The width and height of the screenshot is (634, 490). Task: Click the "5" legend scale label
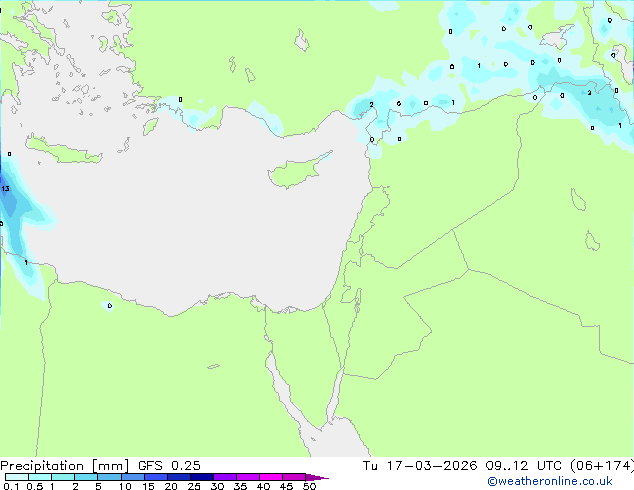tap(98, 486)
